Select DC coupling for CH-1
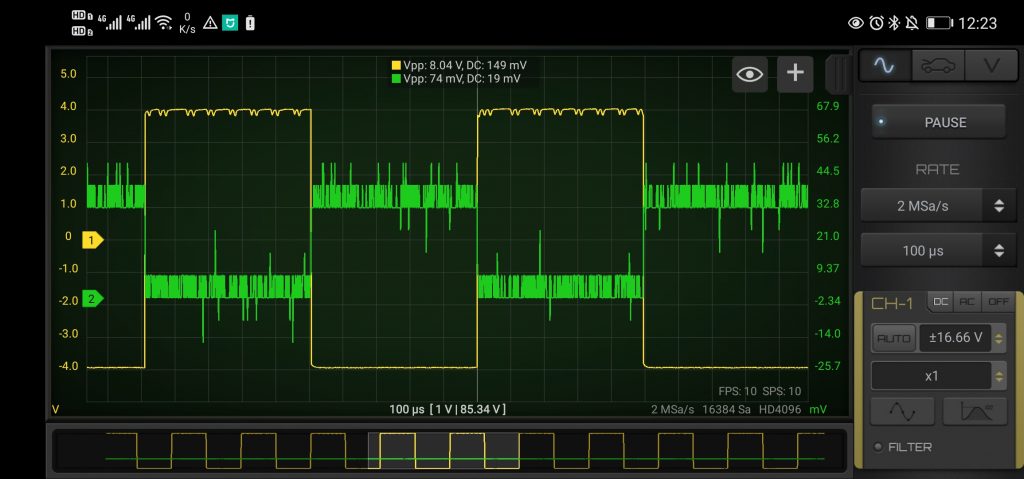The width and height of the screenshot is (1024, 479). pos(941,301)
